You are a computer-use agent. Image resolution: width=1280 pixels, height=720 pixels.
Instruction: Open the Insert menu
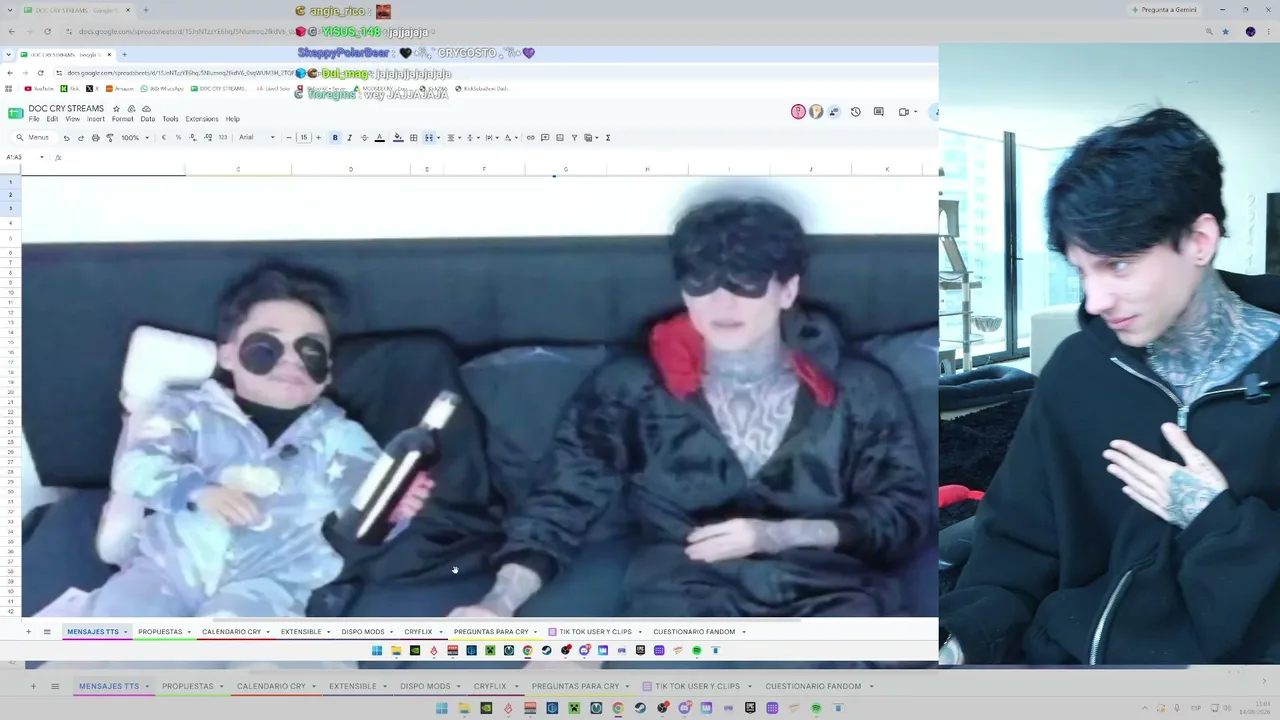[96, 119]
